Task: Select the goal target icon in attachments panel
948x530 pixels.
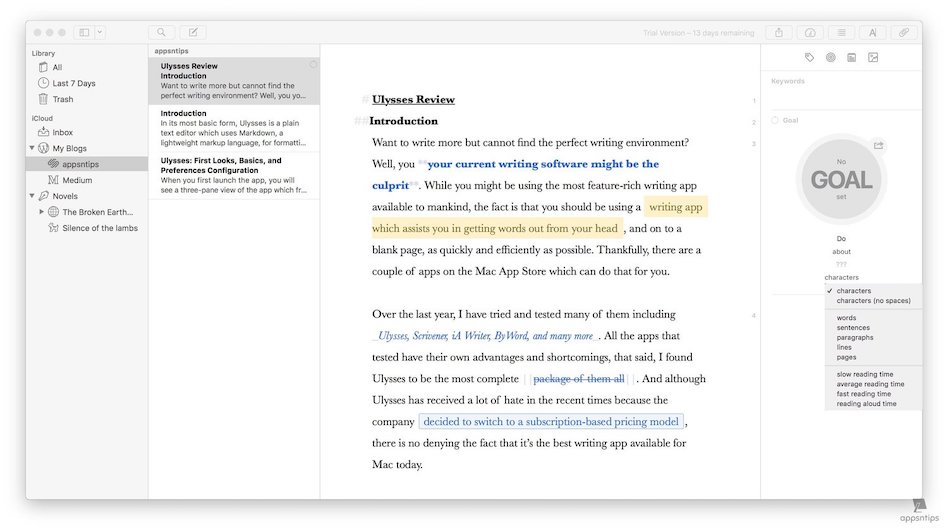Action: coord(830,58)
